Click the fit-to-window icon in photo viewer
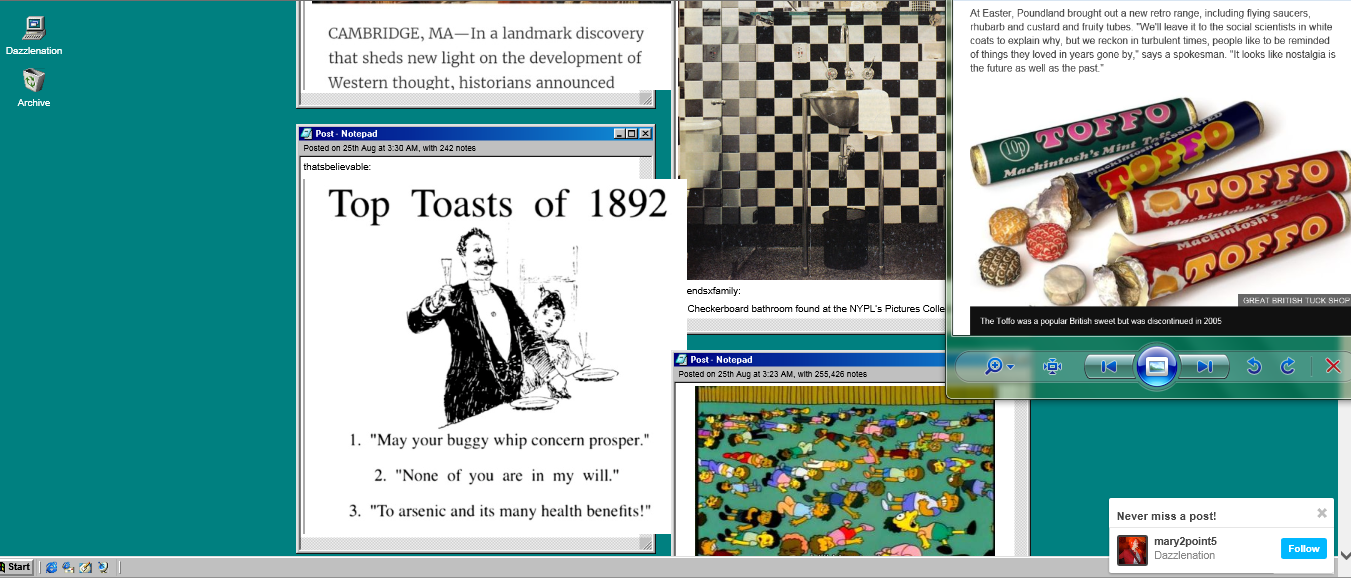The height and width of the screenshot is (579, 1351). point(1052,367)
